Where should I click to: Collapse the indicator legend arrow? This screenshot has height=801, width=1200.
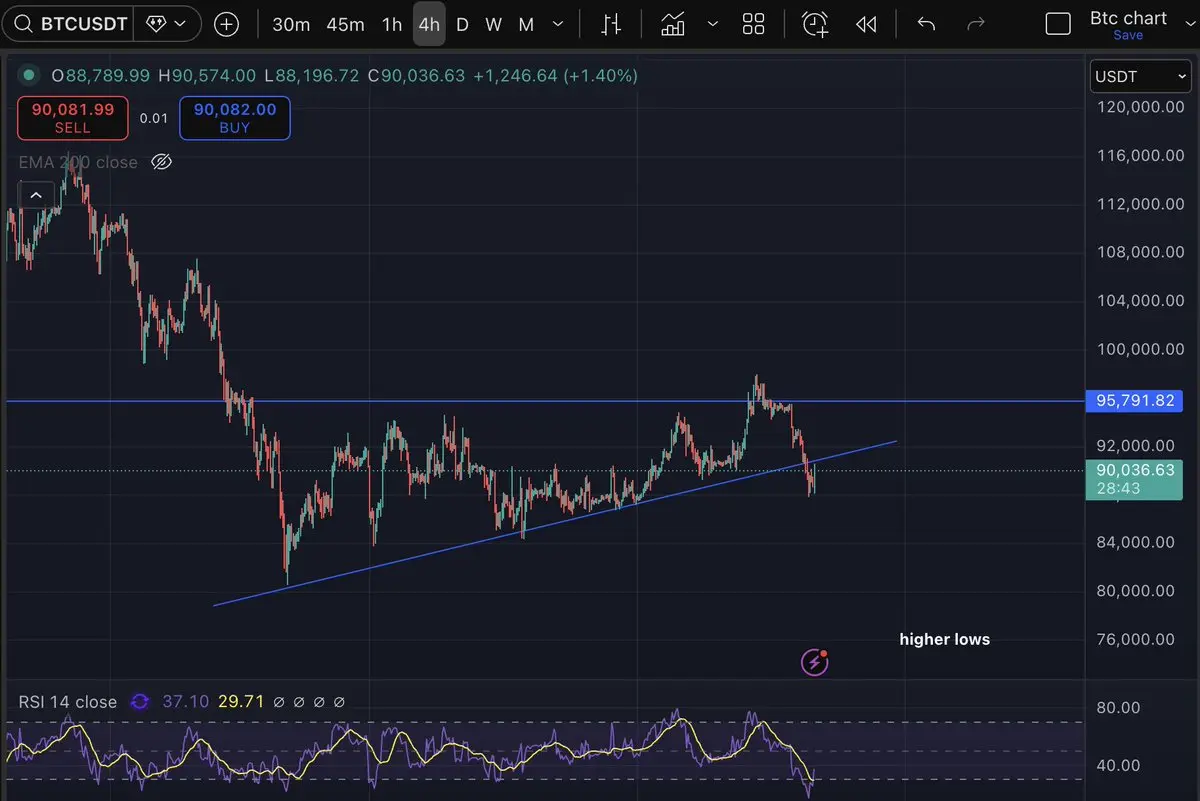point(36,195)
